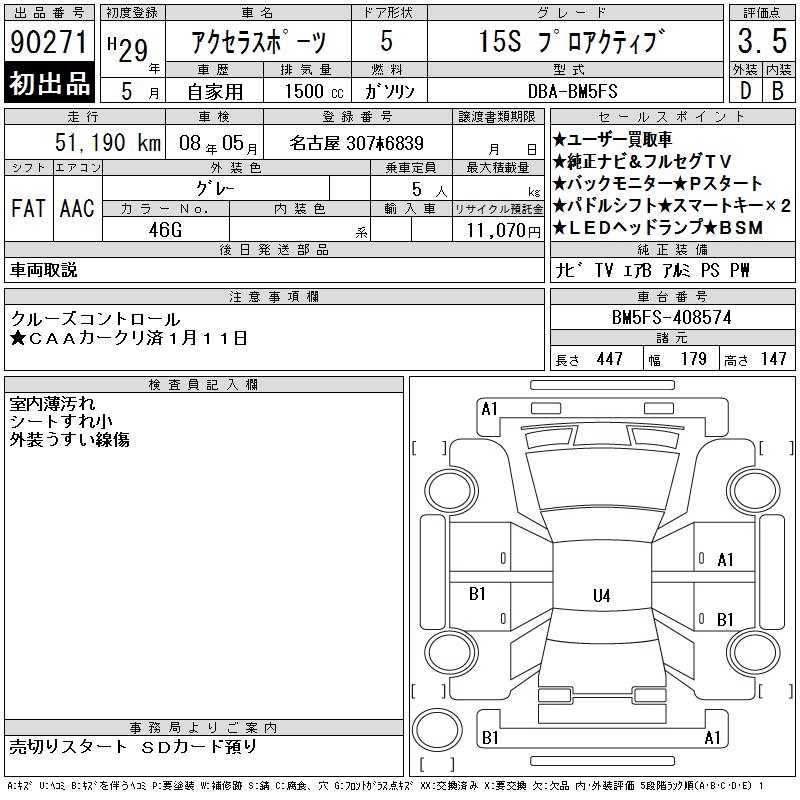The image size is (800, 800).
Task: Click inspector note 外装うすい線傷
Action: [69, 439]
